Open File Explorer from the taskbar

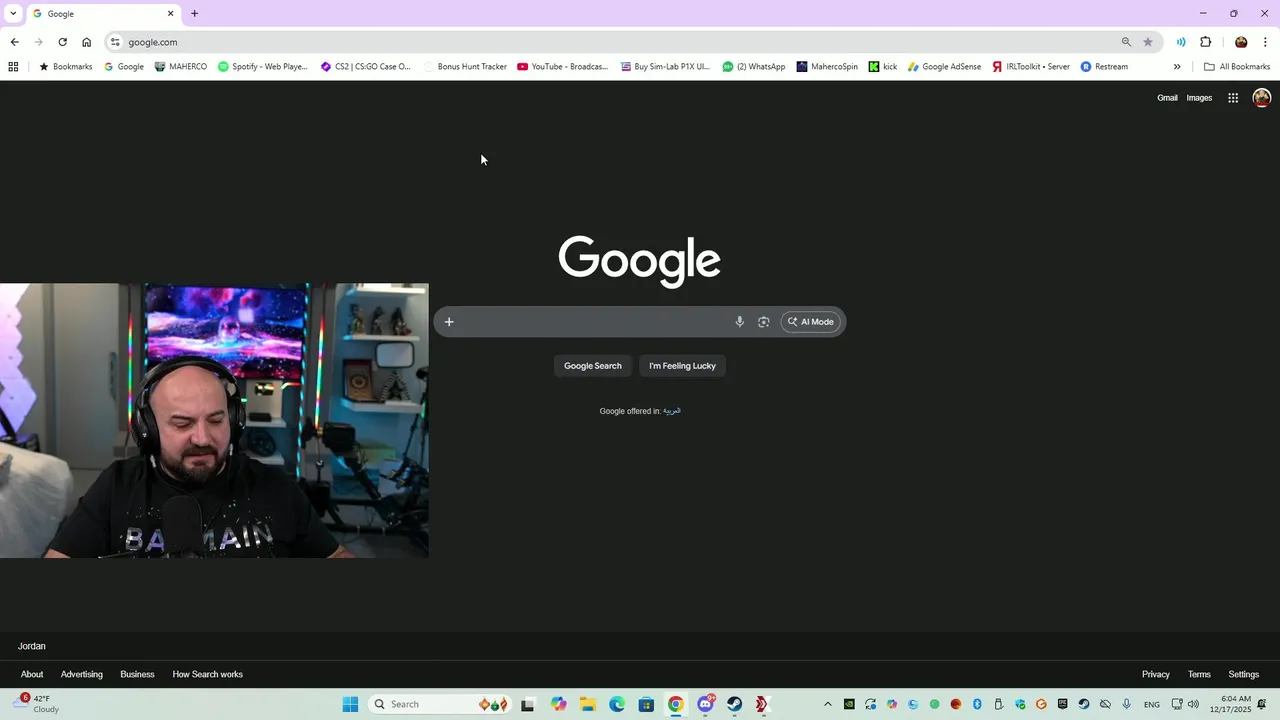pos(587,704)
